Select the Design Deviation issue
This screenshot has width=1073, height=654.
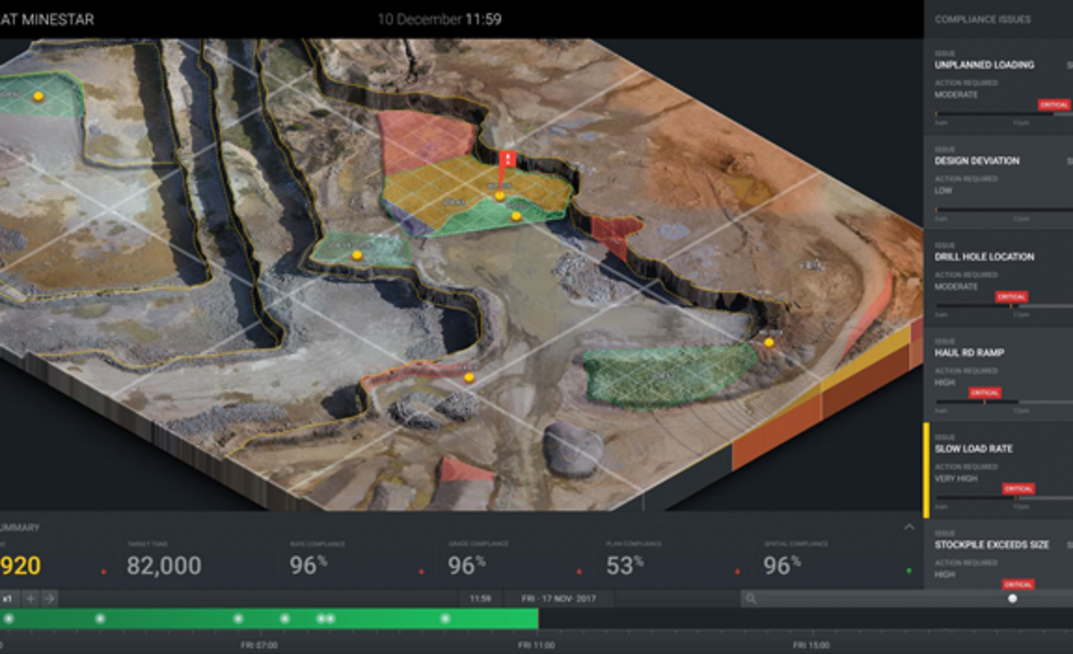point(977,161)
